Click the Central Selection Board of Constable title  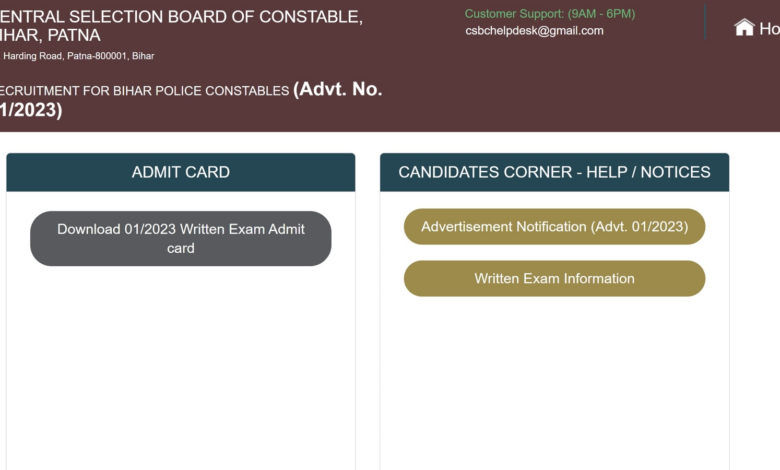click(x=182, y=17)
